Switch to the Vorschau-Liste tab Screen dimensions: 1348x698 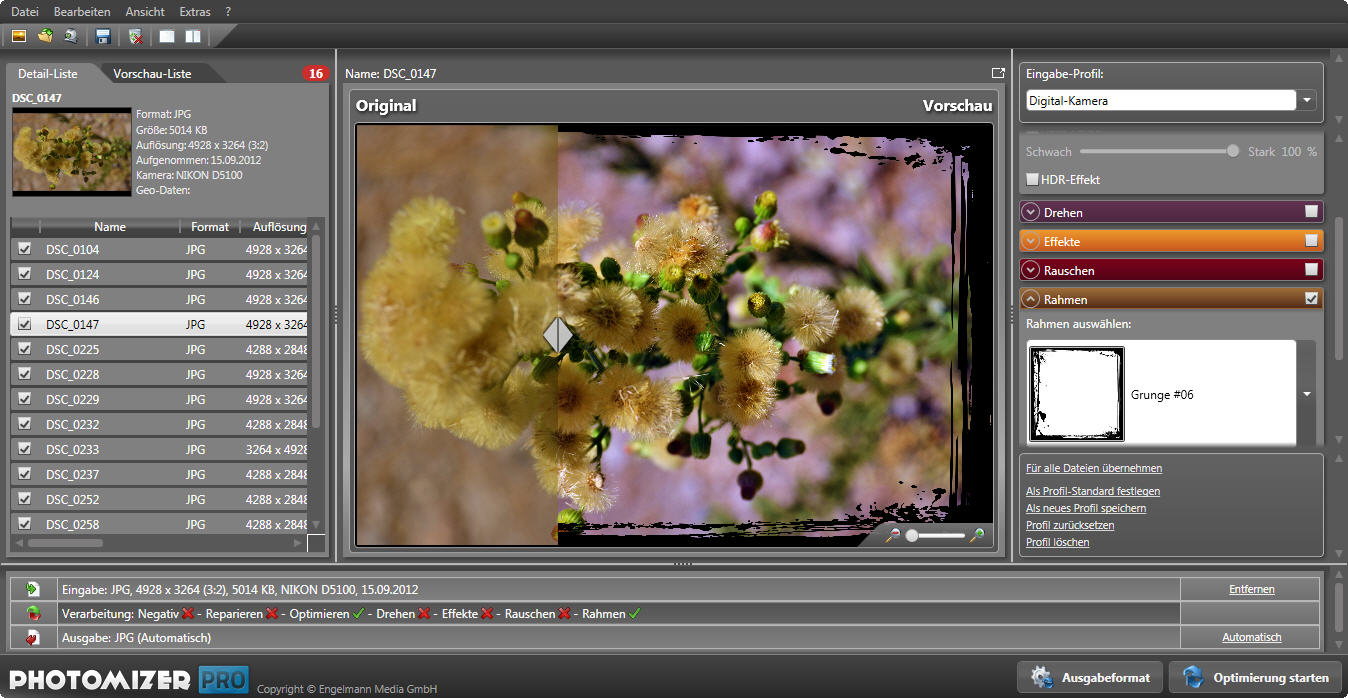coord(152,73)
